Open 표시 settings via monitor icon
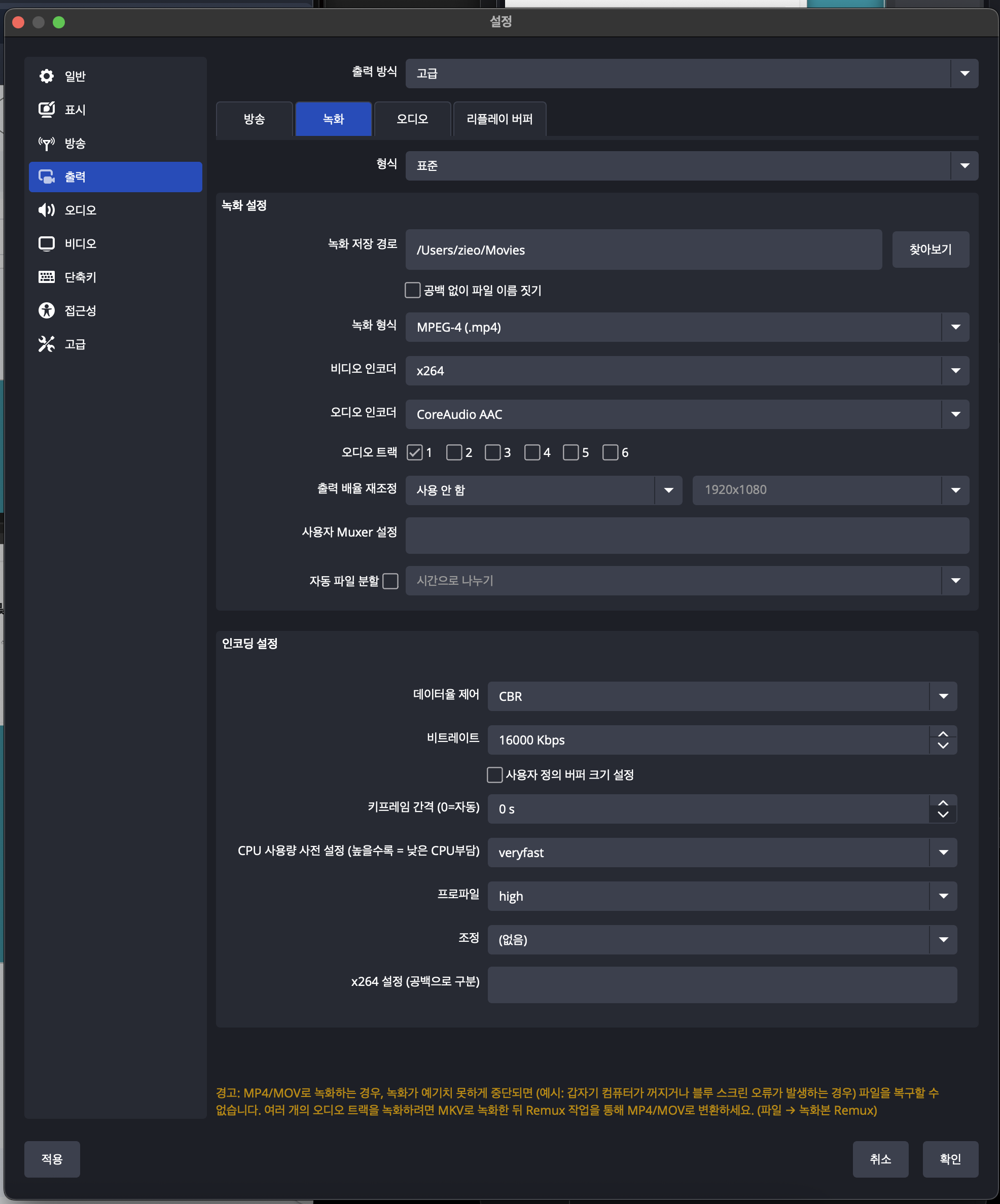1000x1204 pixels. point(47,110)
